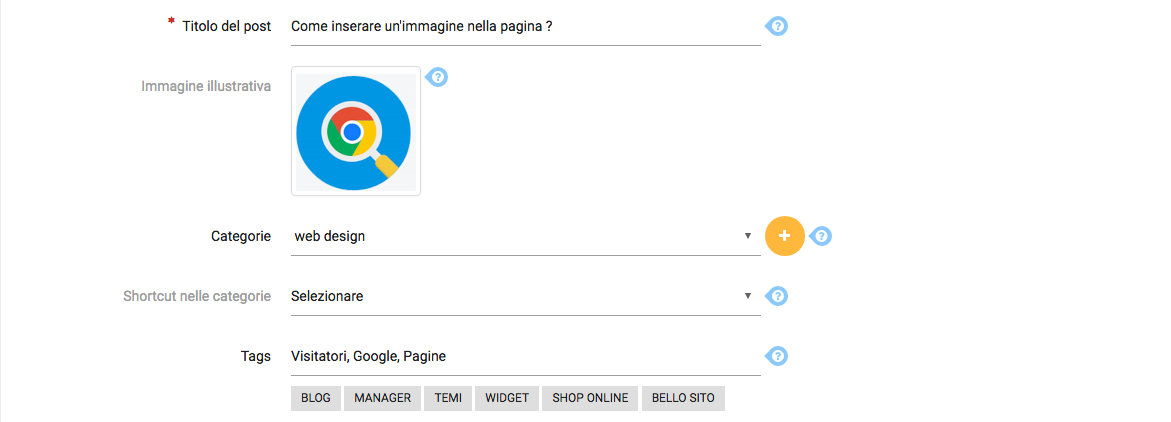Click into the Titolo del post field

click(x=524, y=27)
